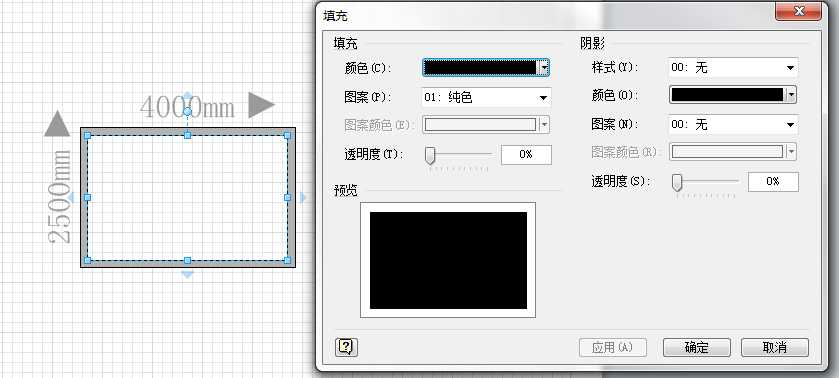Click the gray right-pointing arrow near 4000mm
The width and height of the screenshot is (839, 378).
261,105
